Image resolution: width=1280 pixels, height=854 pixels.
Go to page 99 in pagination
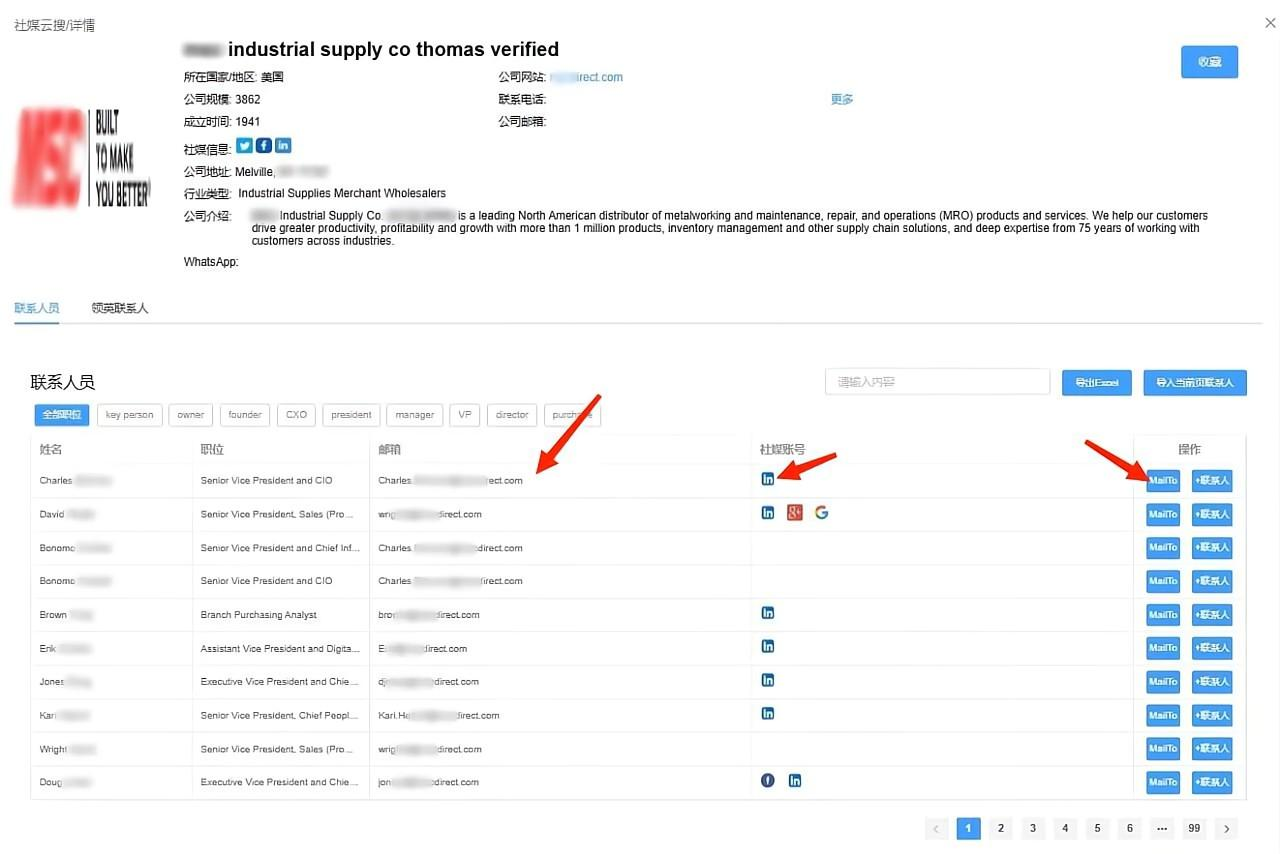click(1194, 828)
